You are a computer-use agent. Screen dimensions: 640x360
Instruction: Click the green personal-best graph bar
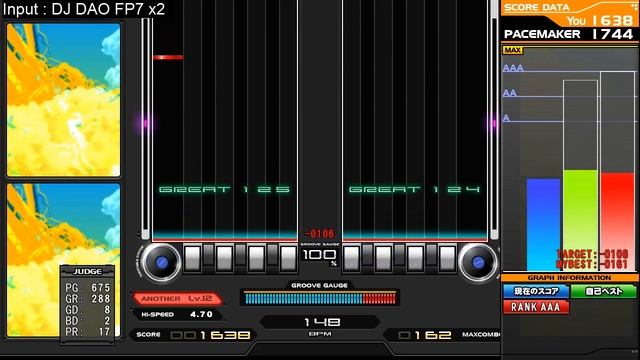[x=580, y=220]
